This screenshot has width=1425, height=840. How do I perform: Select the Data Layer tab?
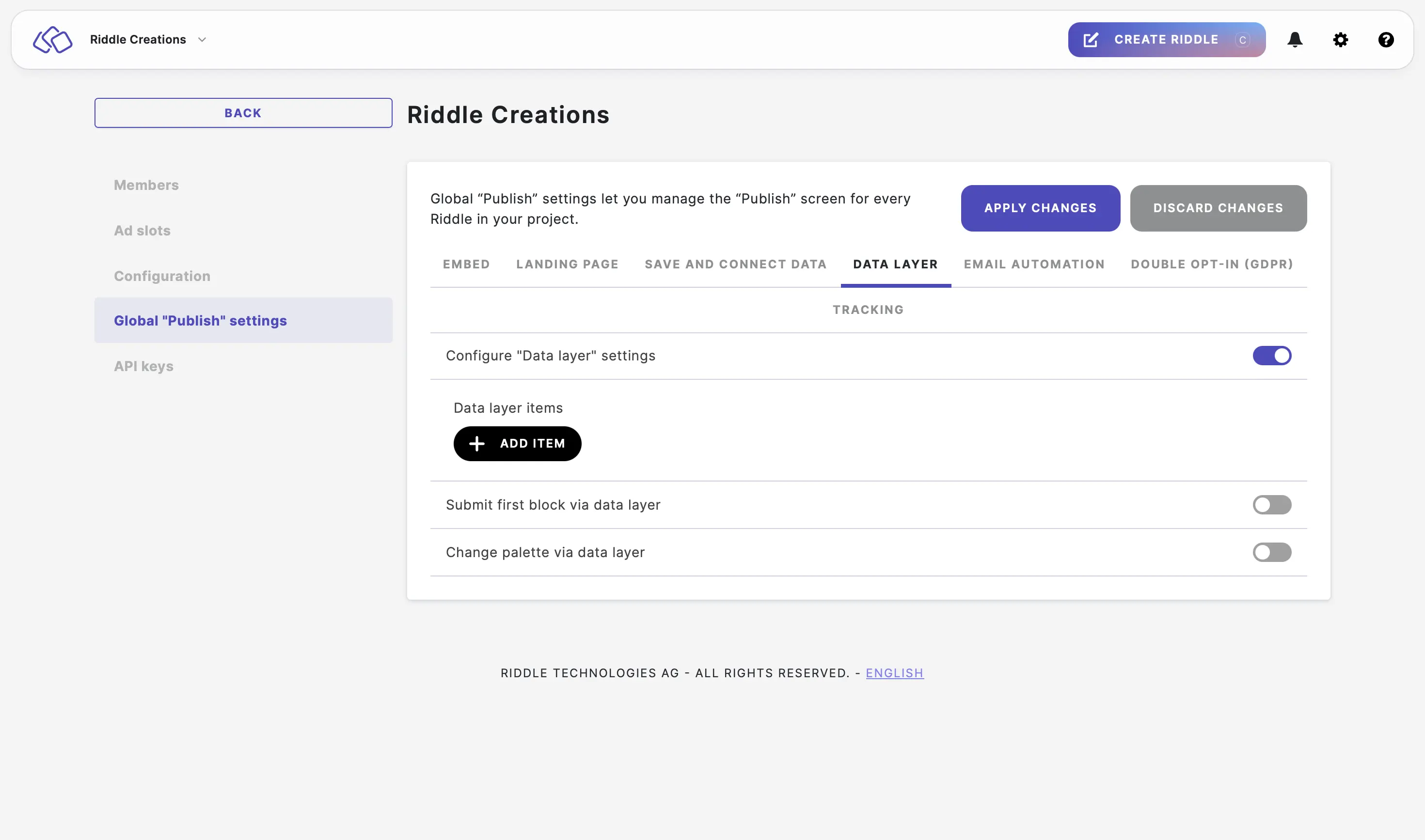coord(895,264)
